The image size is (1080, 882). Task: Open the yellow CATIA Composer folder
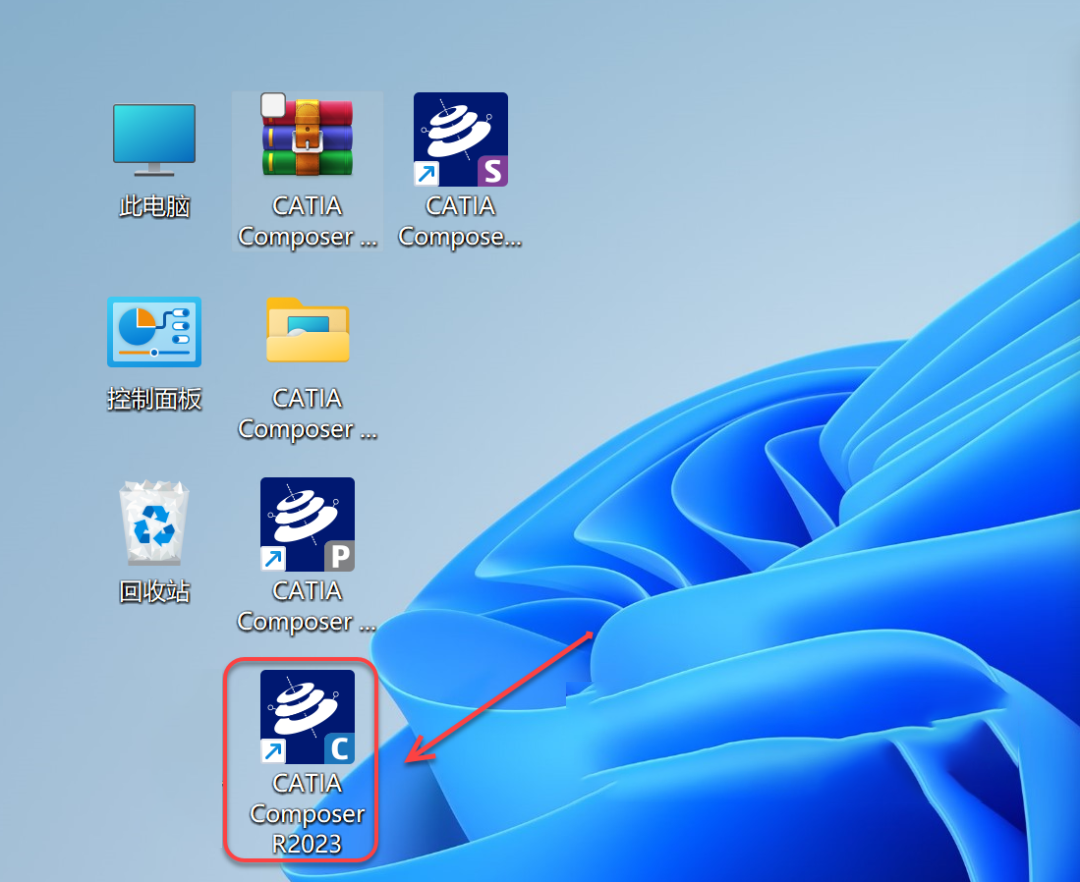(x=306, y=331)
